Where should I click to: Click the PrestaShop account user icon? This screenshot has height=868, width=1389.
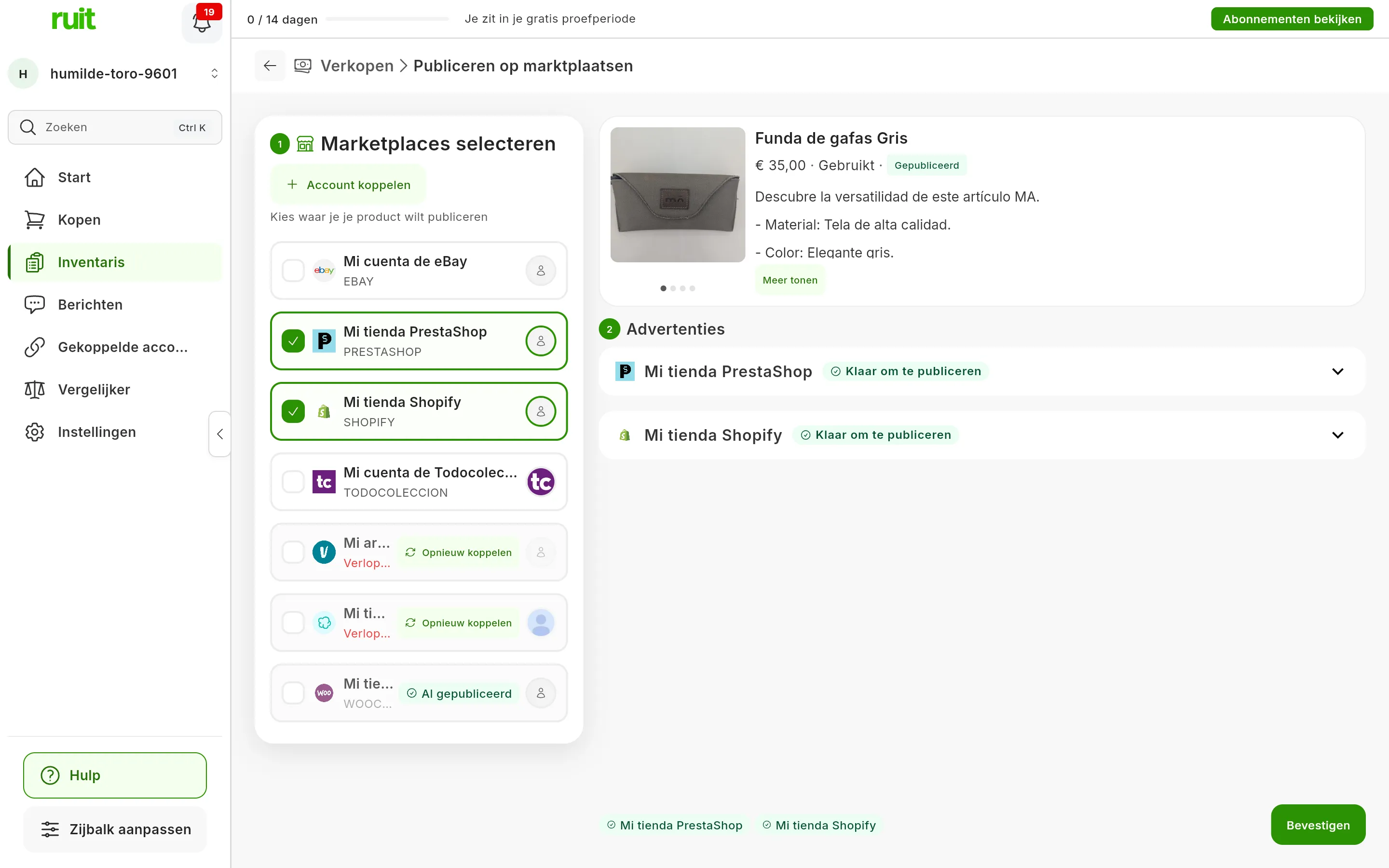point(541,341)
